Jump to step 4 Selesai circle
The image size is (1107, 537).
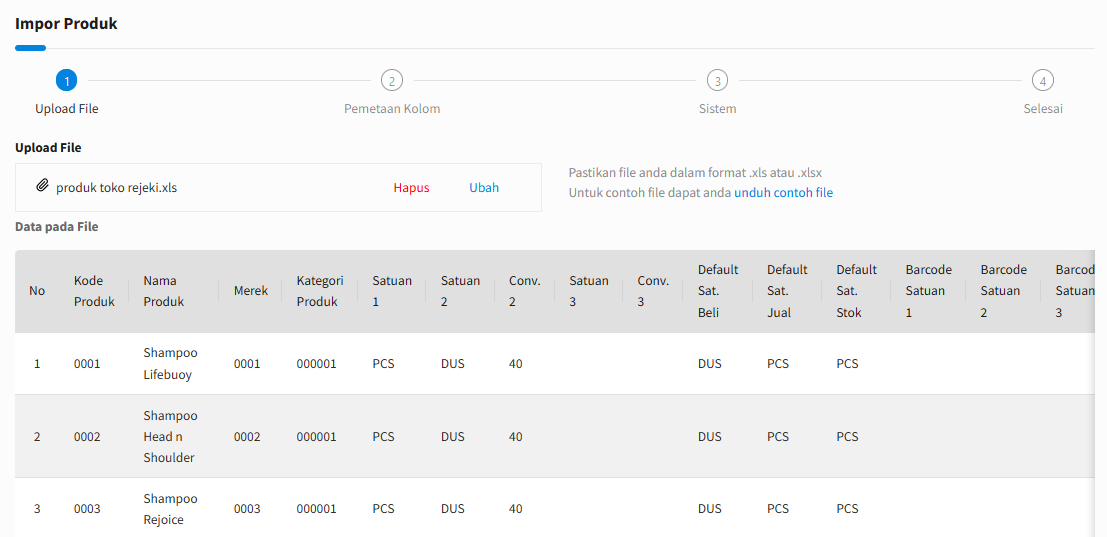(x=1042, y=81)
